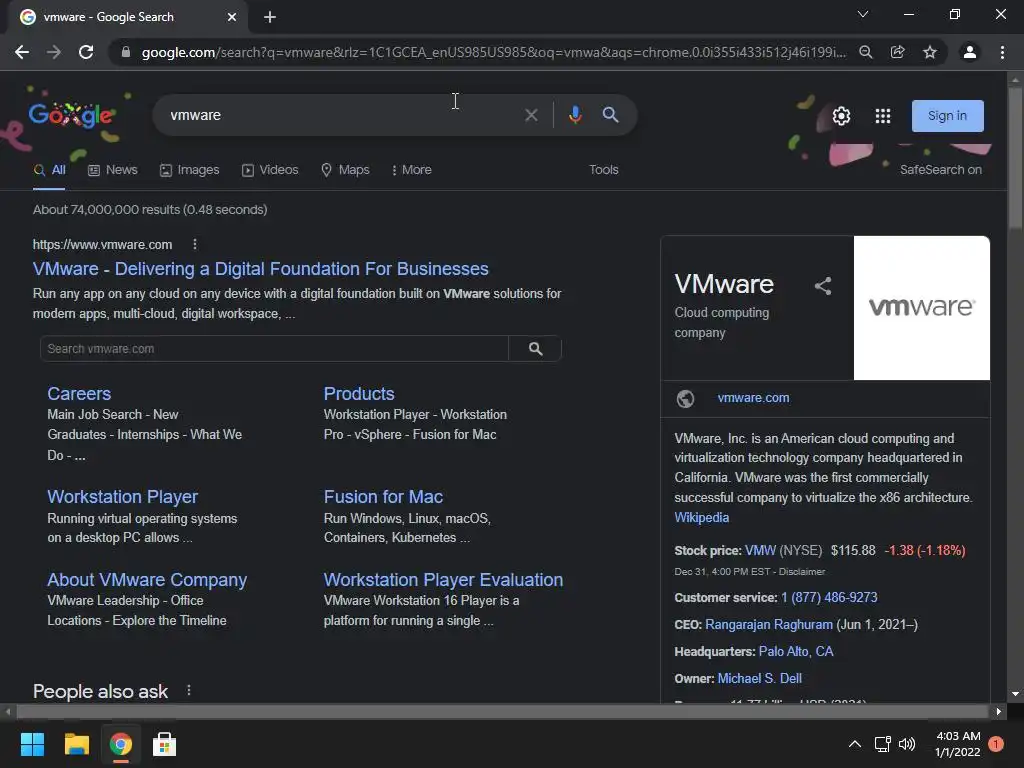Expand the More search categories

click(411, 170)
